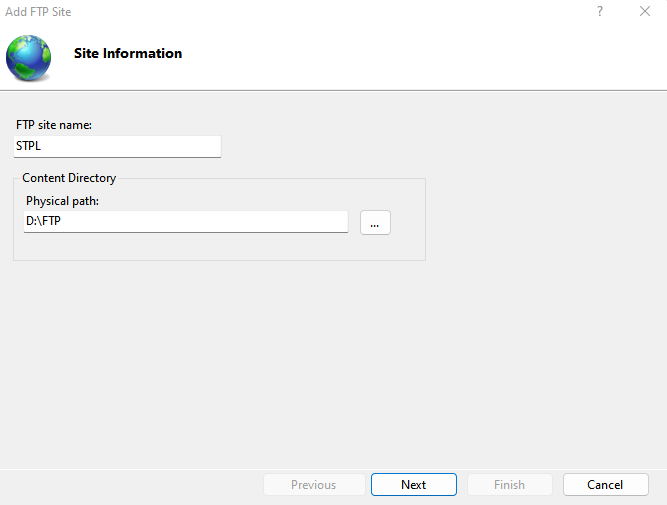This screenshot has height=505, width=667.
Task: Click the "Add FTP Site" window title
Action: click(38, 12)
